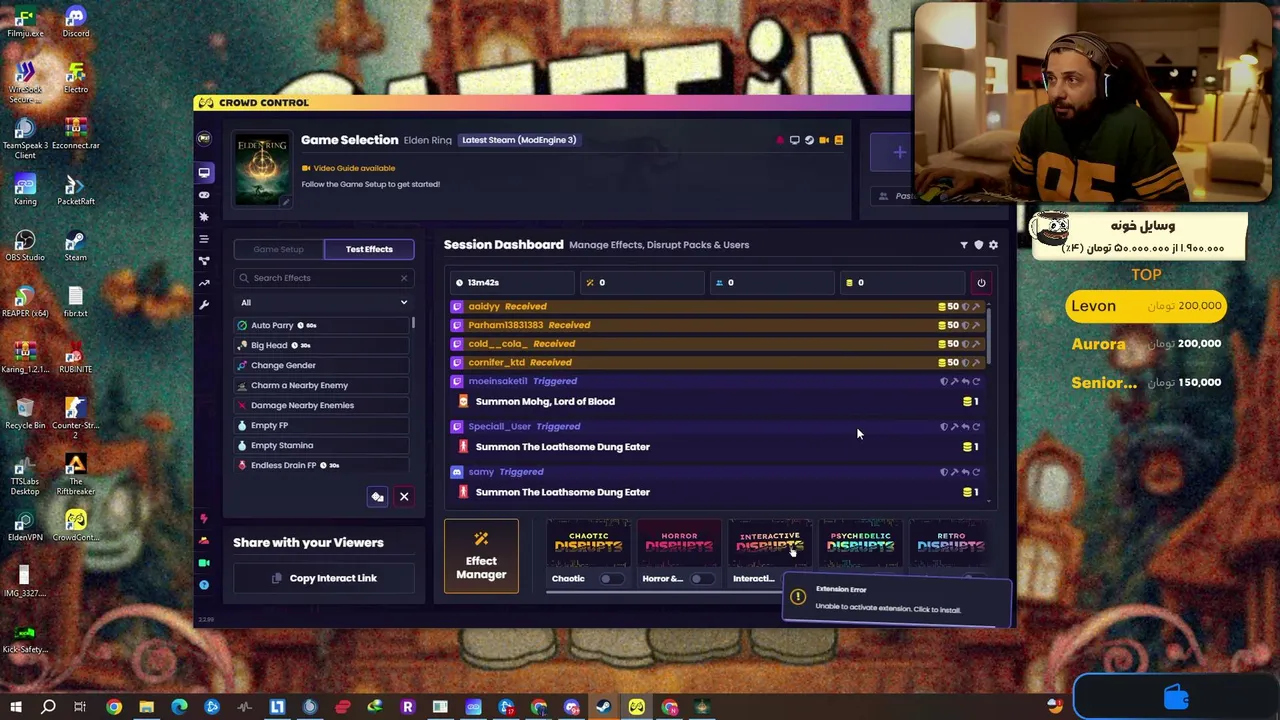Image resolution: width=1280 pixels, height=720 pixels.
Task: Click the cornifer_ktd Received row
Action: click(718, 362)
